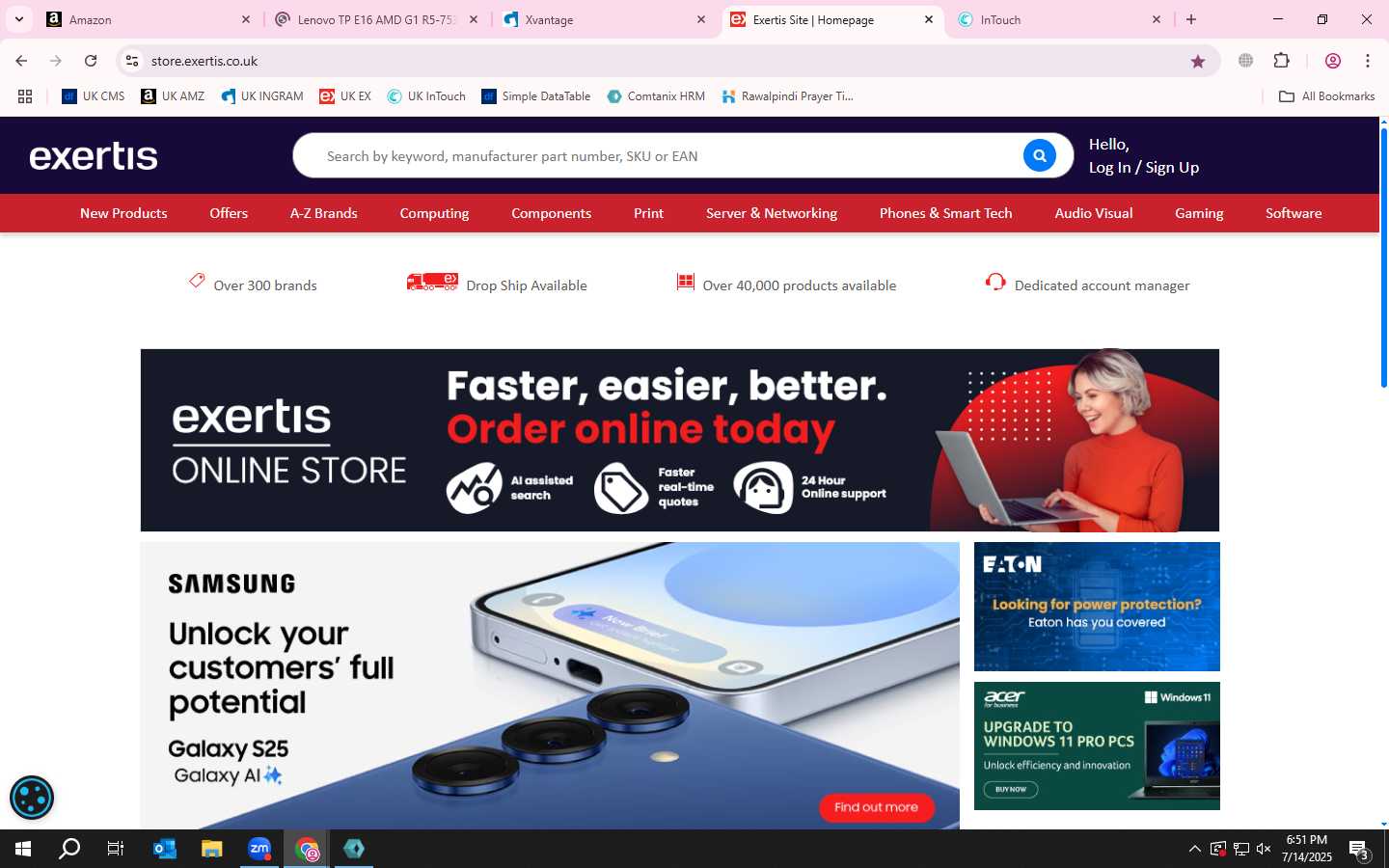
Task: Open the Exertis logo home link
Action: (94, 156)
